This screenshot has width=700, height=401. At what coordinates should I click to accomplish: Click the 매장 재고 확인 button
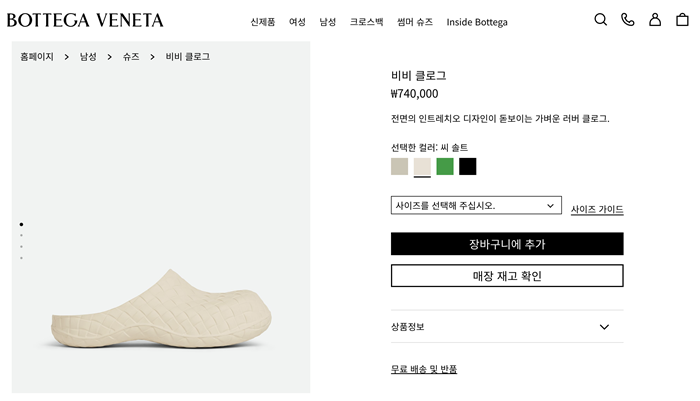[x=506, y=276]
